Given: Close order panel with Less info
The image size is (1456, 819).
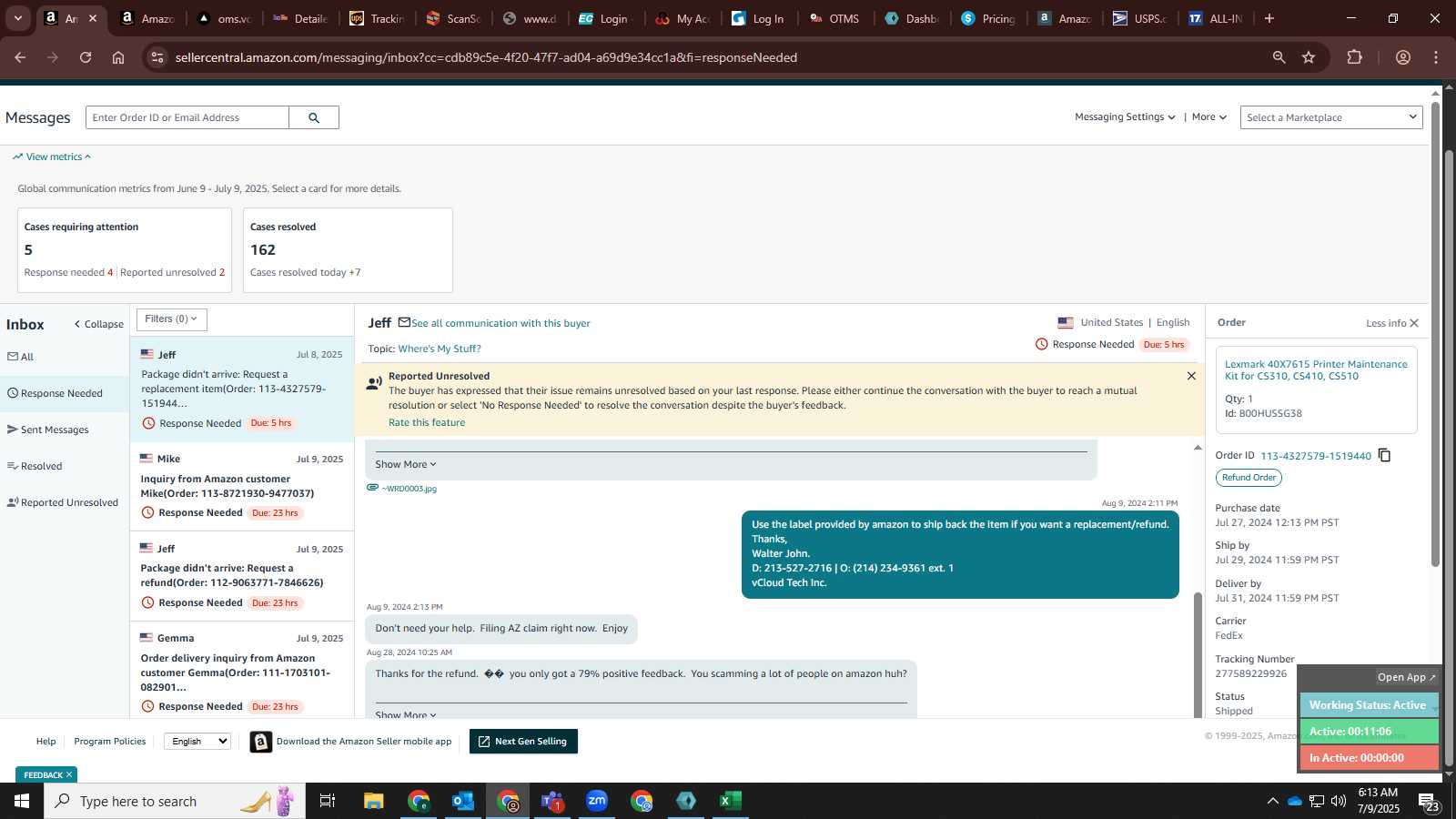Looking at the screenshot, I should point(1392,323).
